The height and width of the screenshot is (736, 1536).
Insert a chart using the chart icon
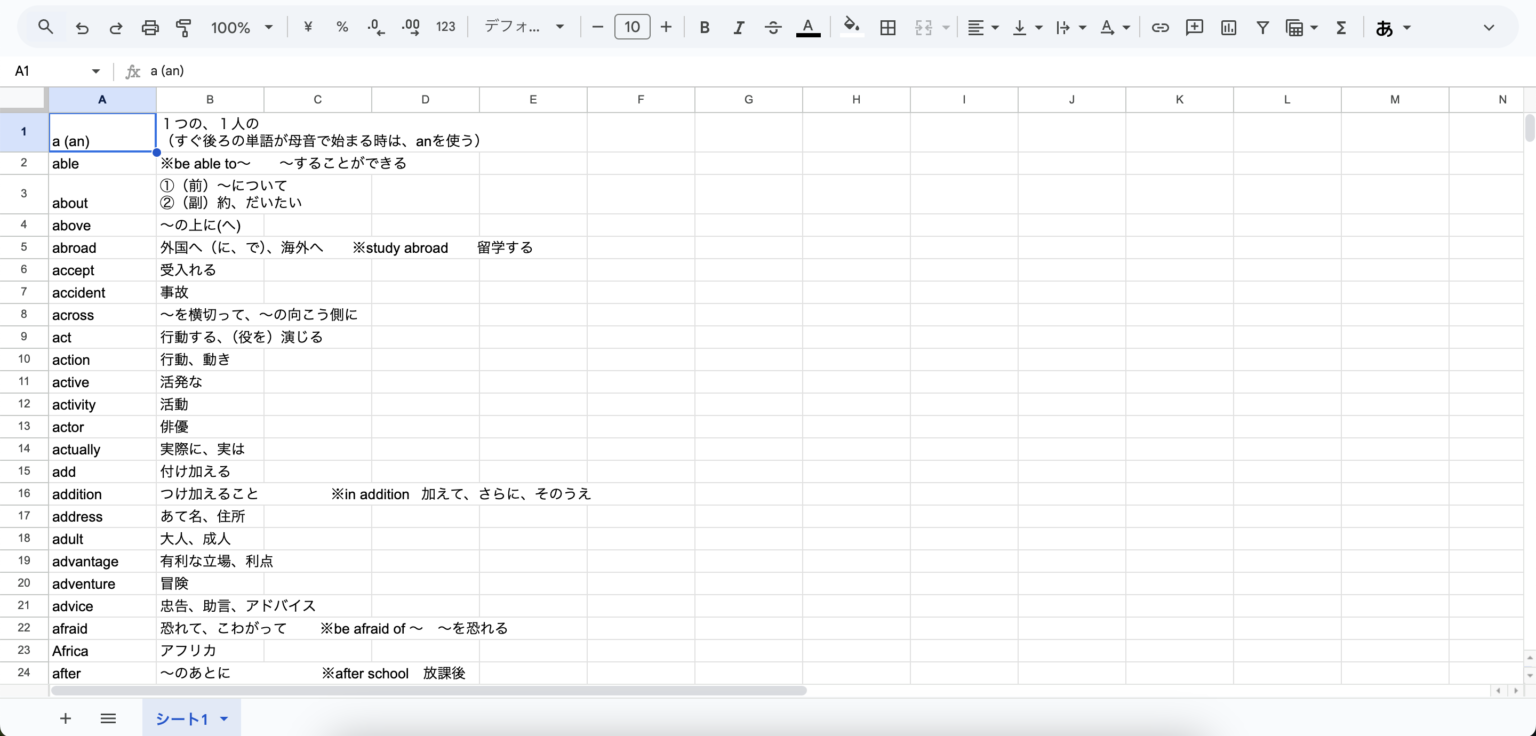click(1228, 28)
